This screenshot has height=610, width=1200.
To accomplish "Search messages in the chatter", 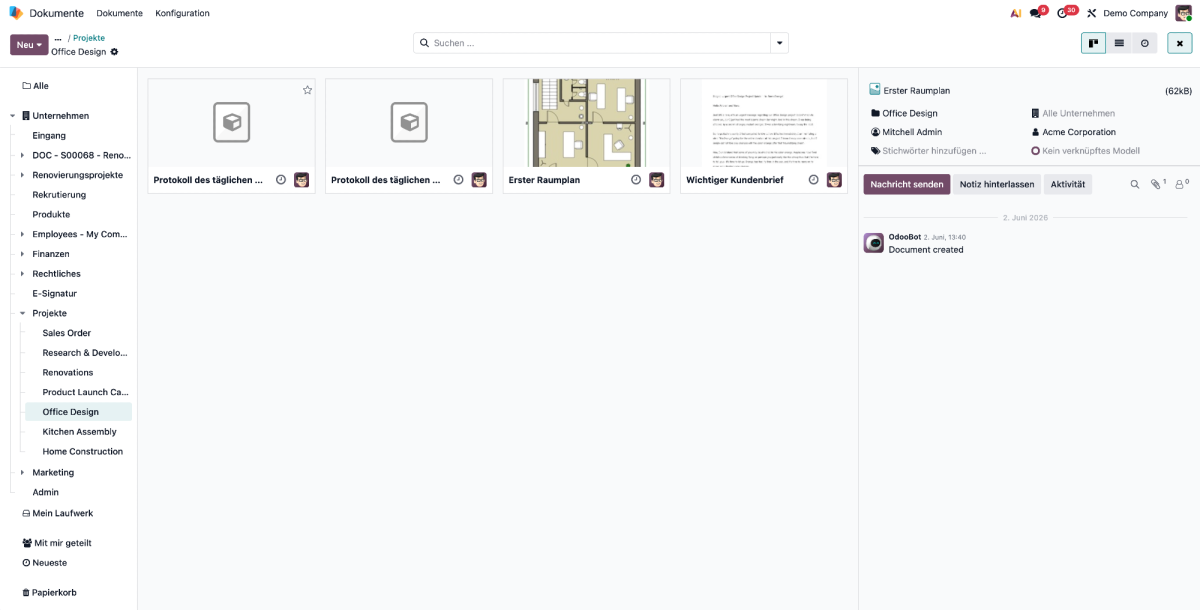I will (1135, 184).
